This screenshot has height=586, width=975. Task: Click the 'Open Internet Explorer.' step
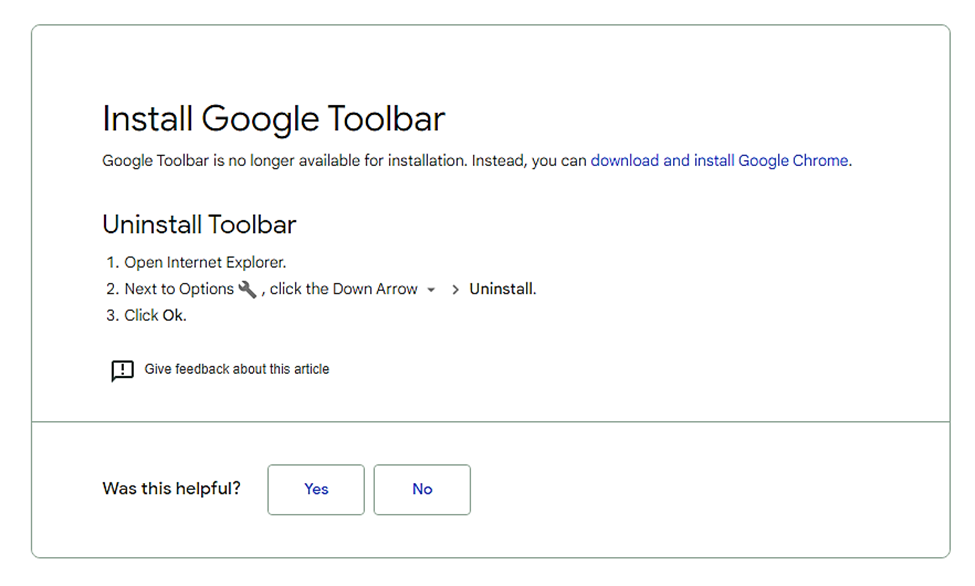[x=205, y=263]
